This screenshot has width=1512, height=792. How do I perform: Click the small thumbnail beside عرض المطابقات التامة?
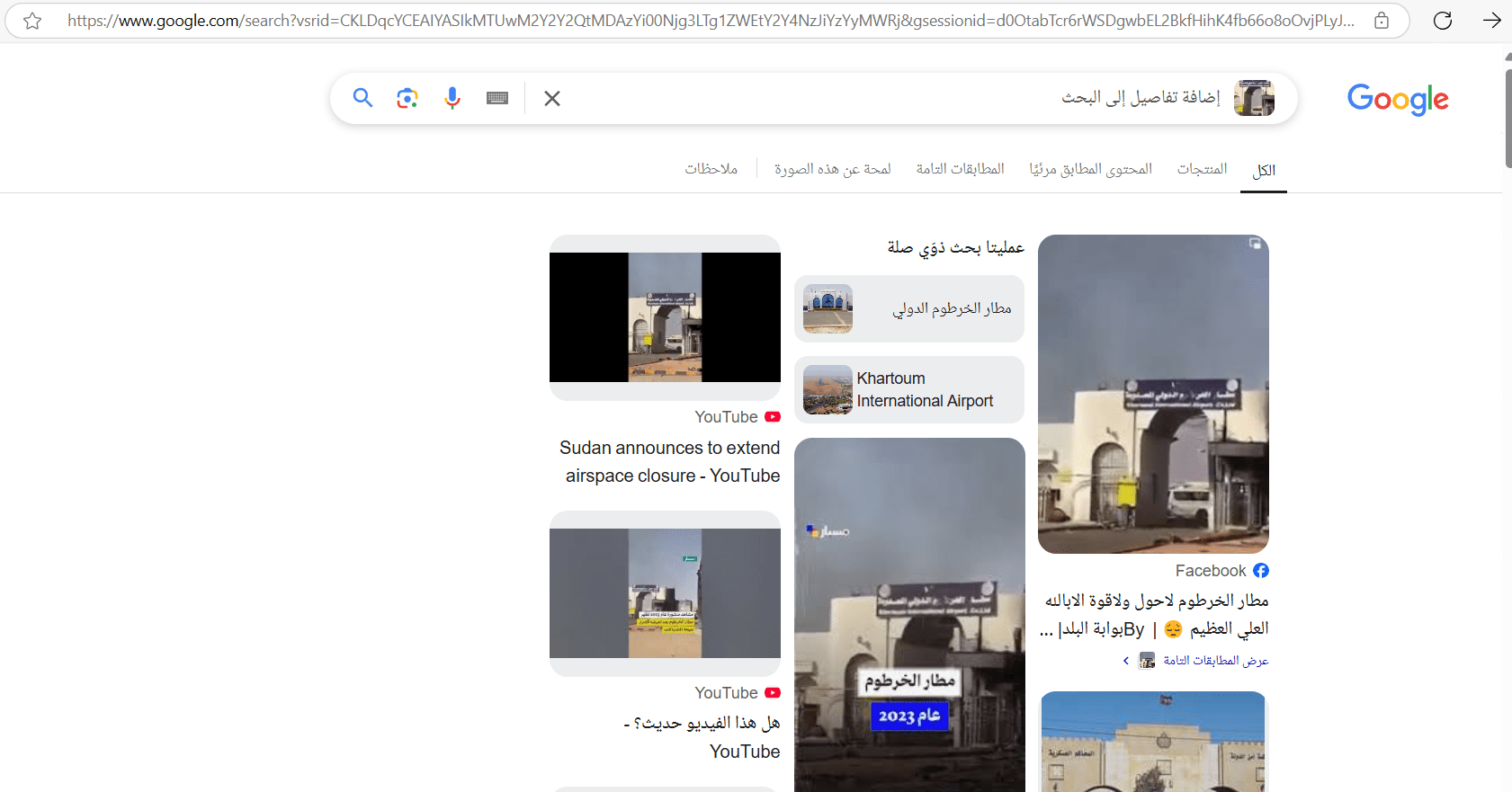(x=1147, y=661)
